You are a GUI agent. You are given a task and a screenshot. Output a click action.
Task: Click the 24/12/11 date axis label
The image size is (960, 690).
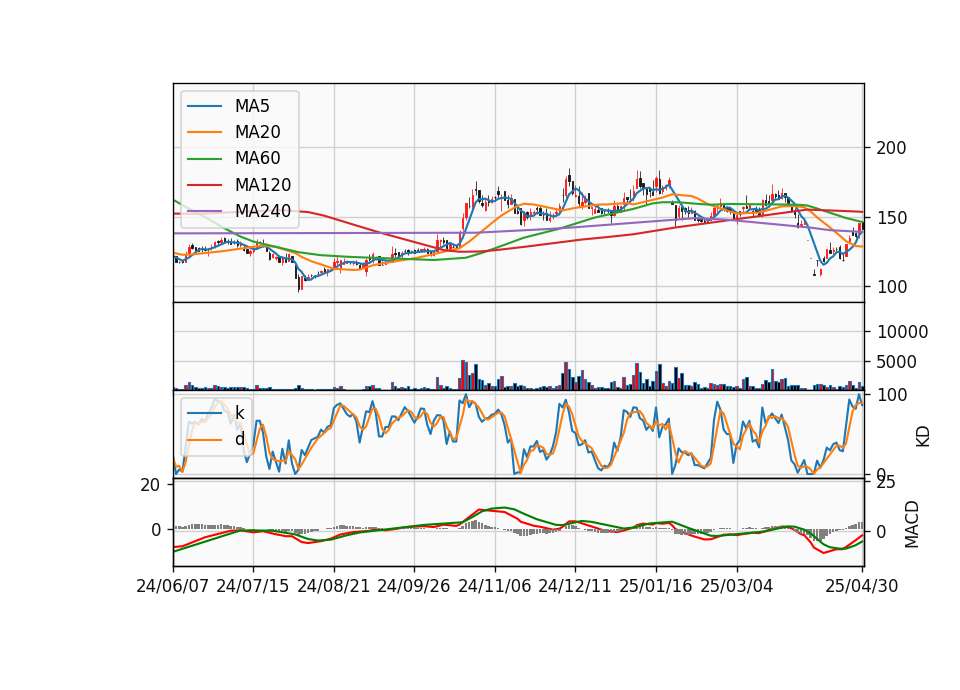tap(575, 586)
